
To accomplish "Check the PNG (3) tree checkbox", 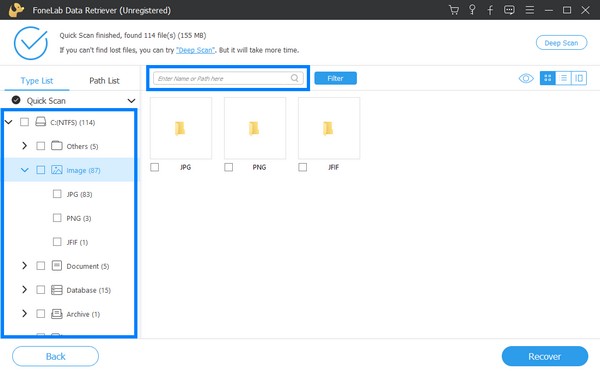I will click(x=57, y=218).
